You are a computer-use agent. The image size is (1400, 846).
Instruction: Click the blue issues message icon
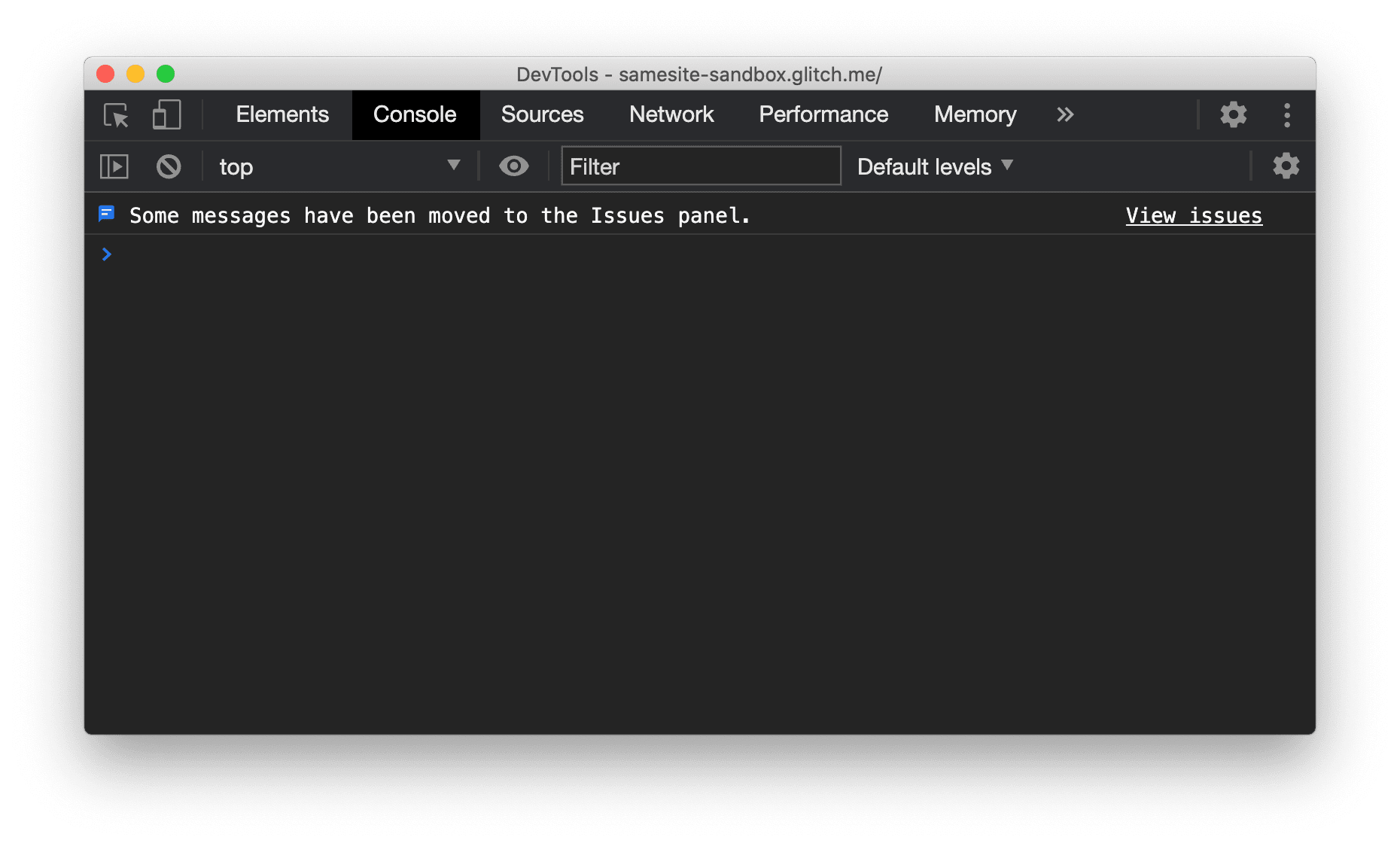pos(106,215)
